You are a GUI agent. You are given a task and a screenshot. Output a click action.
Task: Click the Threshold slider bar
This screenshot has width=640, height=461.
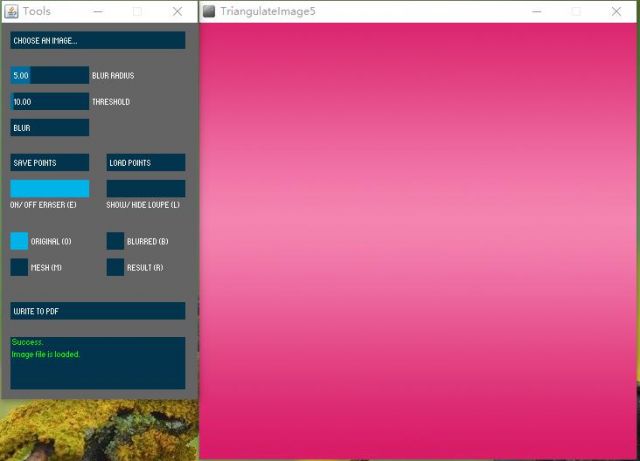pos(49,101)
